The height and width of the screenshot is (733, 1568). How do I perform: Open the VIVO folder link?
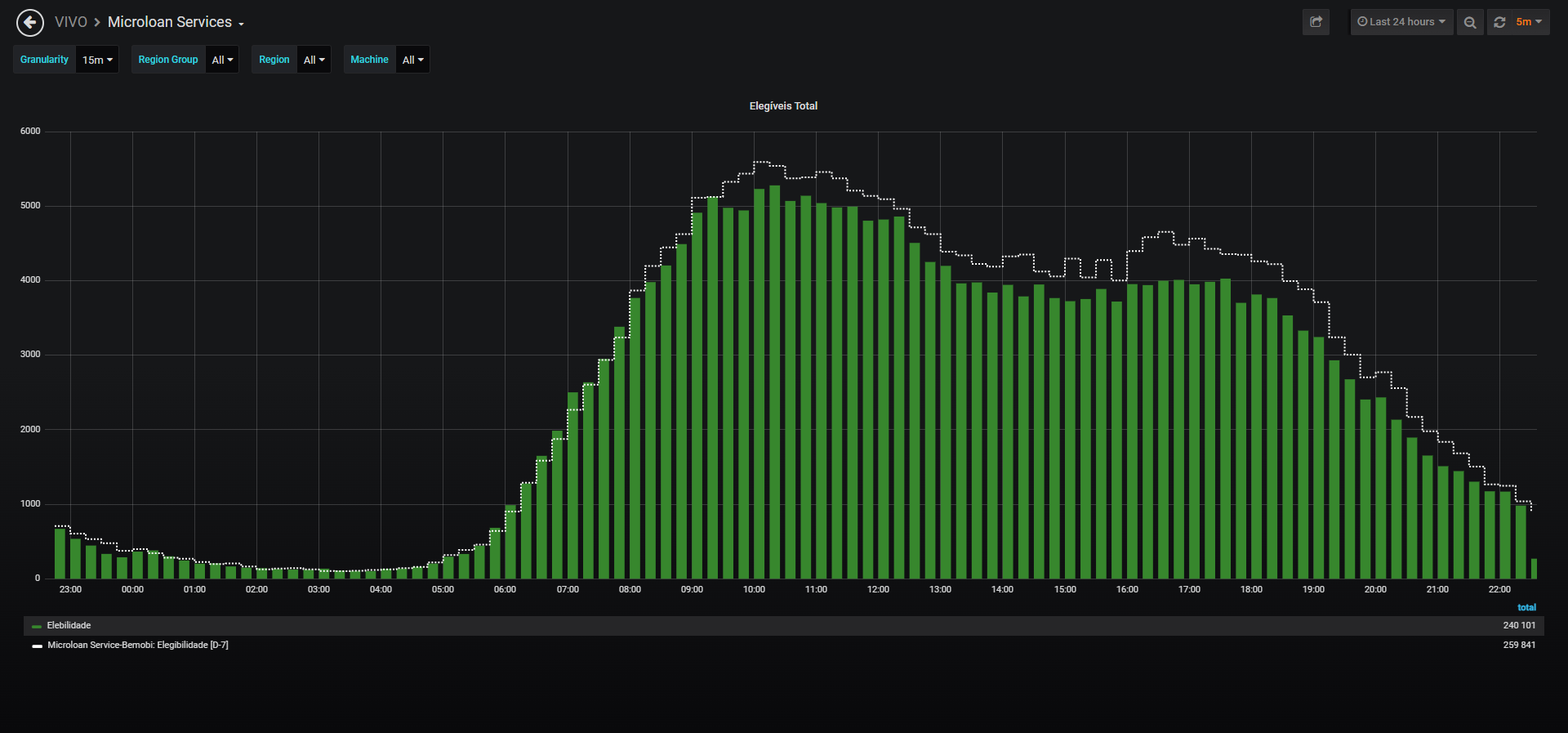point(71,22)
